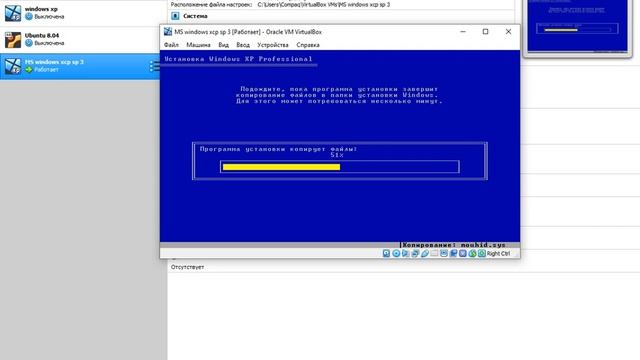This screenshot has height=360, width=640.
Task: Click the hard disk activity status icon
Action: (386, 253)
